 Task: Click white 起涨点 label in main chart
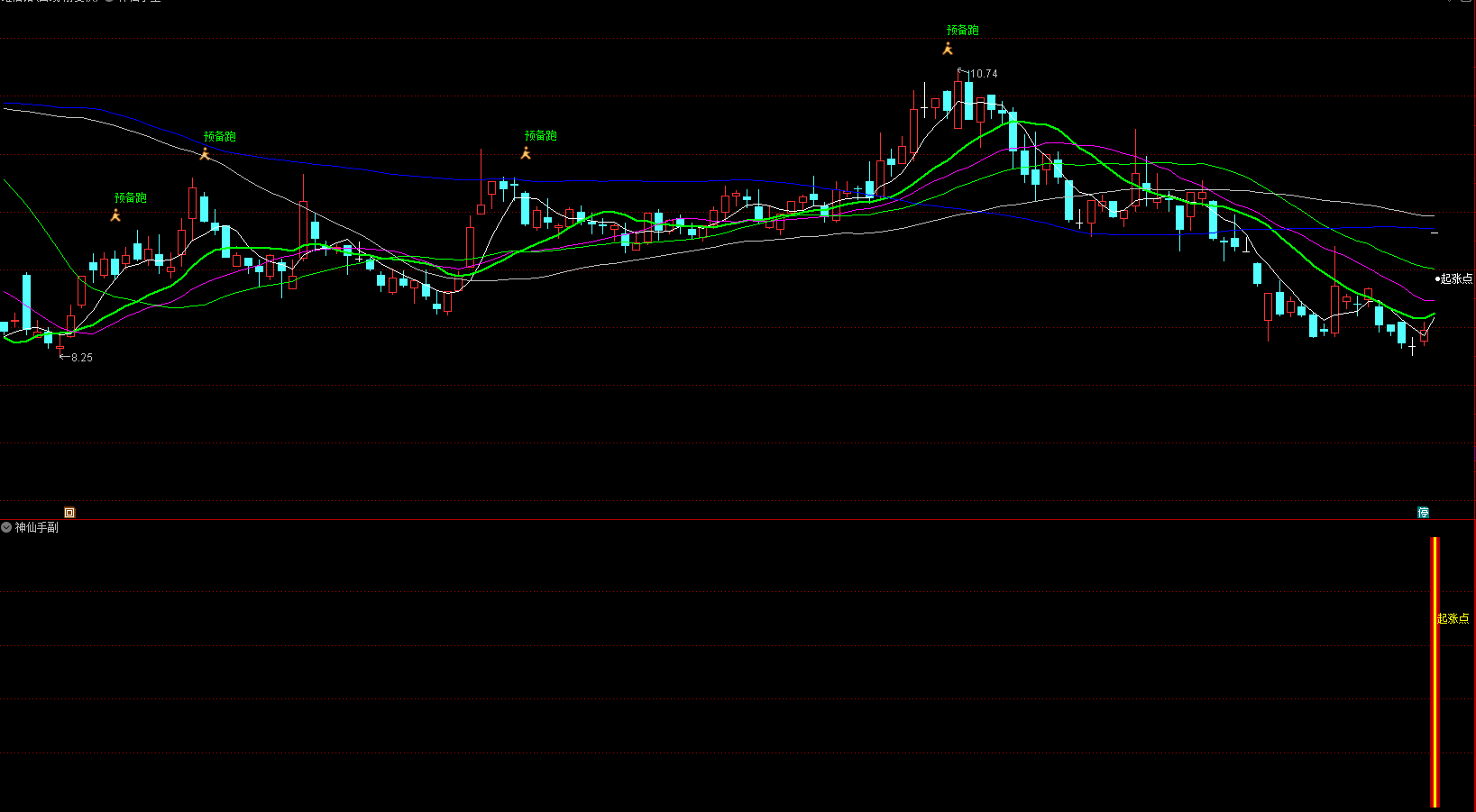coord(1455,278)
